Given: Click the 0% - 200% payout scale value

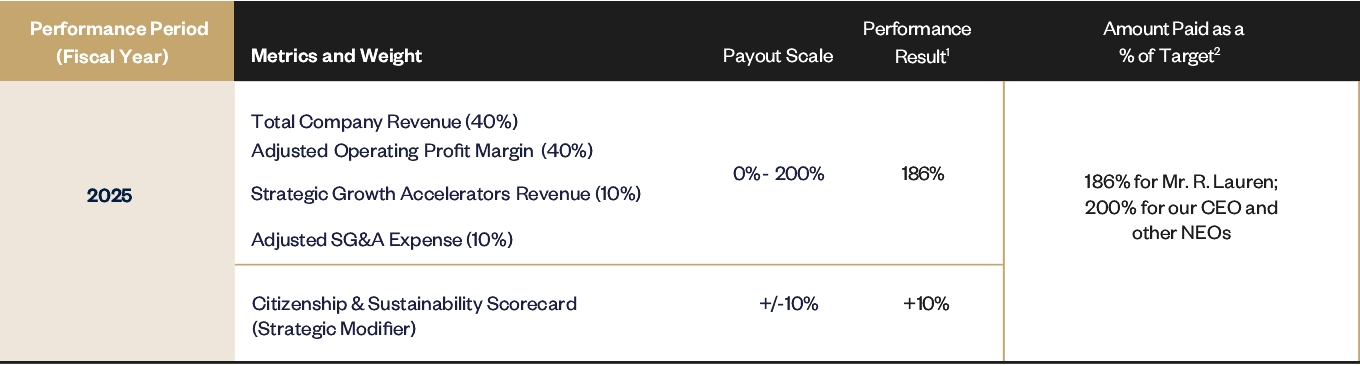Looking at the screenshot, I should click(x=778, y=174).
